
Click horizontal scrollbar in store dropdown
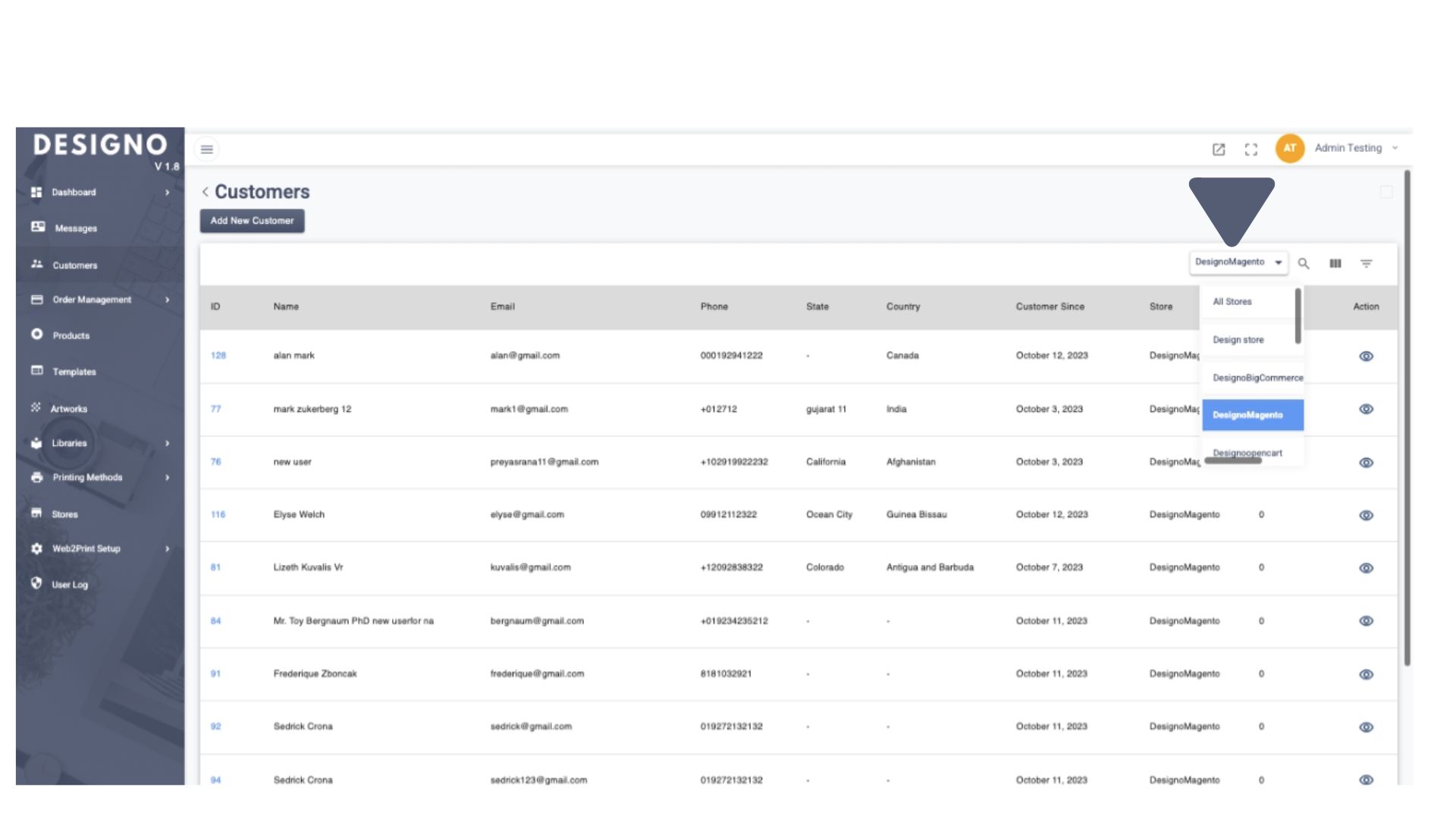click(x=1233, y=461)
